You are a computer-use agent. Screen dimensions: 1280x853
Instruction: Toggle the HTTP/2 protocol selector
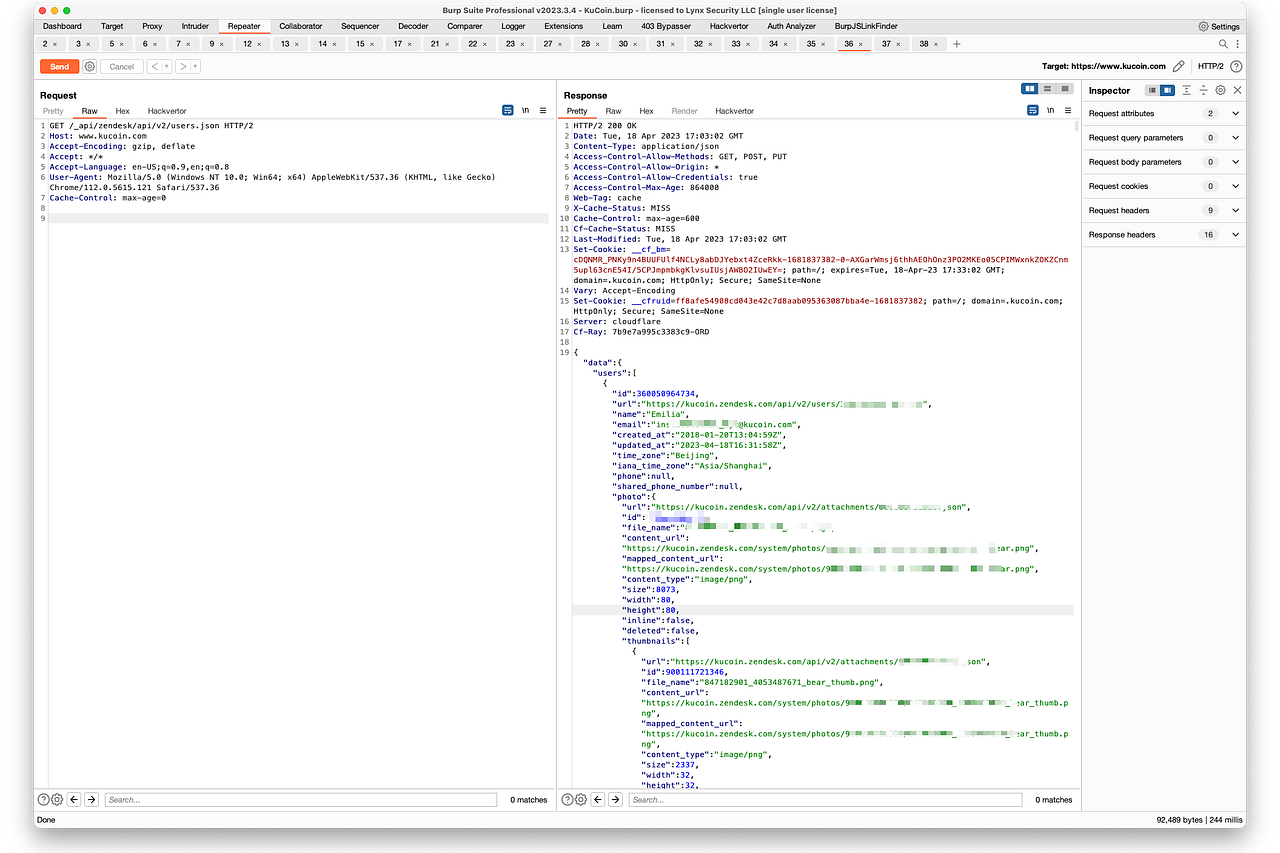click(x=1210, y=66)
